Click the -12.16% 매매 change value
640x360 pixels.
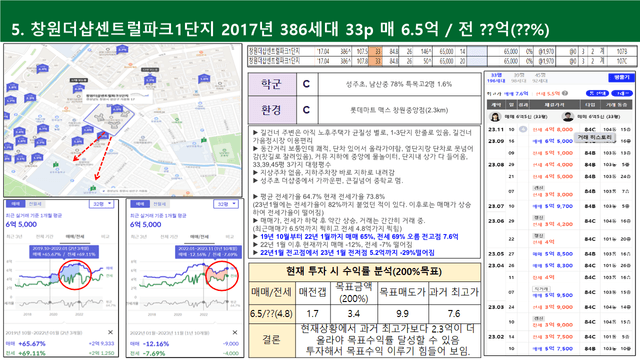coord(156,344)
